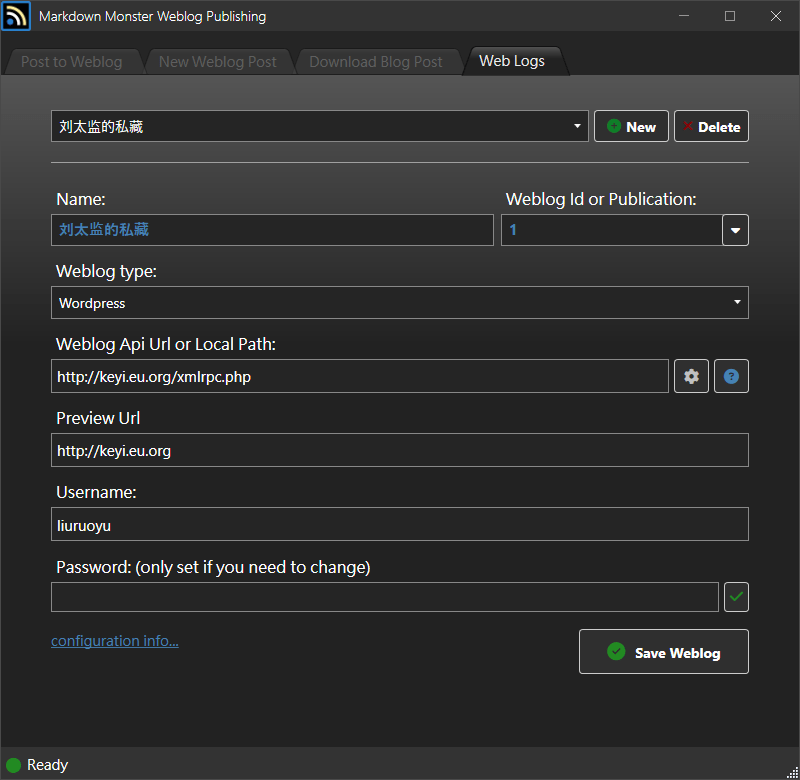Create a new weblog with New button
The width and height of the screenshot is (800, 780).
coord(631,126)
